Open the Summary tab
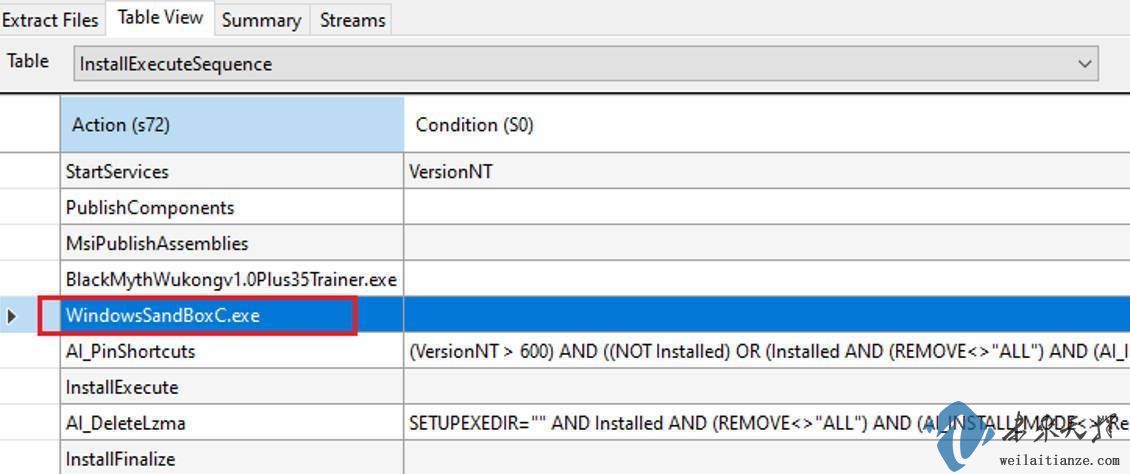1130x474 pixels. pyautogui.click(x=261, y=20)
